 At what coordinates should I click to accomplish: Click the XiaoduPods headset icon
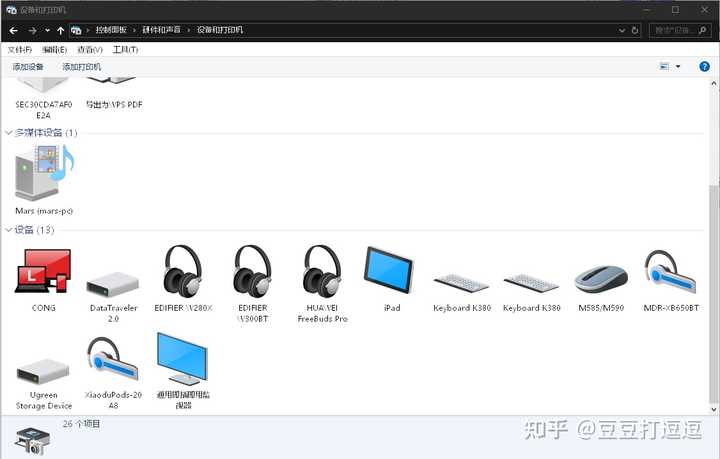(x=113, y=359)
